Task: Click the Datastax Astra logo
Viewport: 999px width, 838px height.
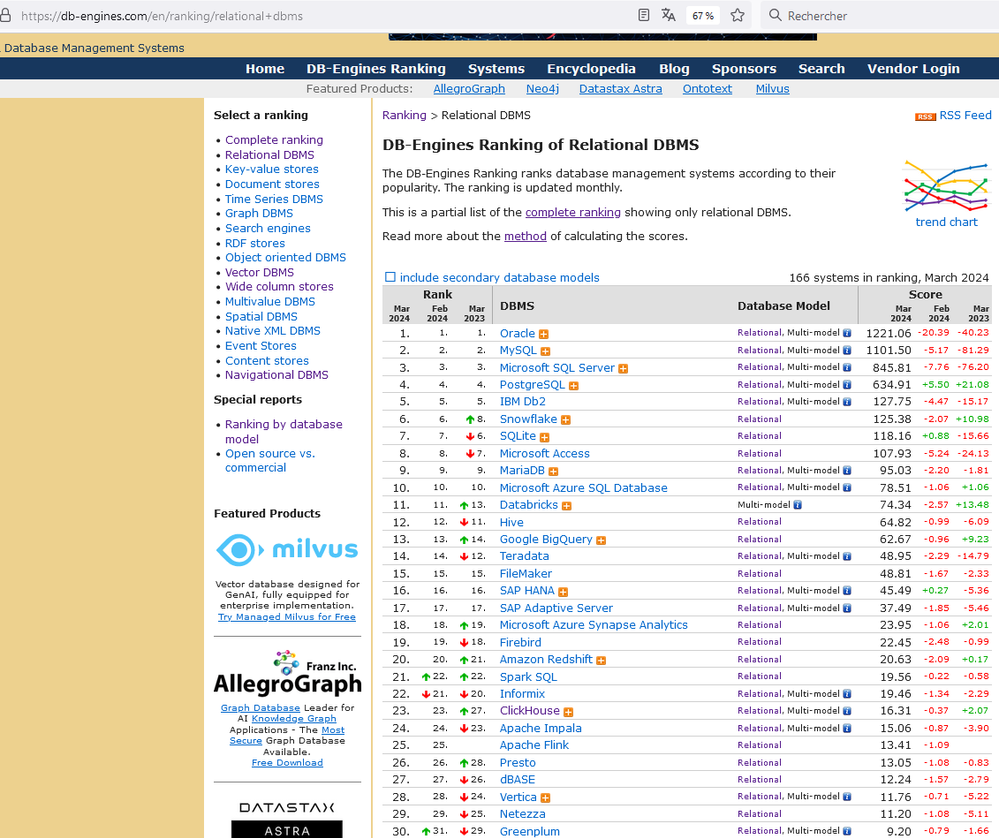Action: click(x=287, y=818)
